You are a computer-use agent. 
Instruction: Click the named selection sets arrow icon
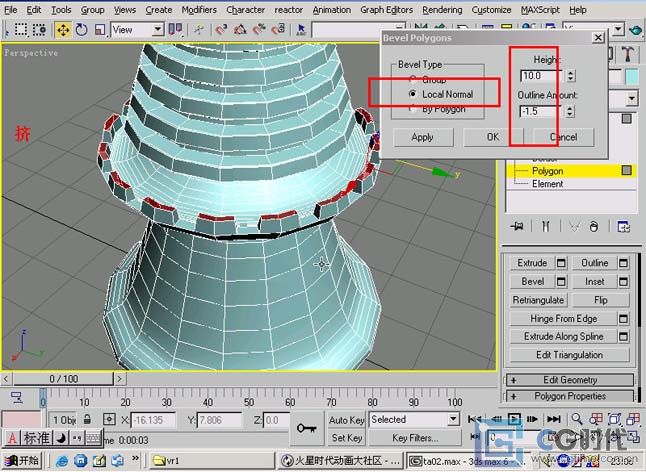coord(301,30)
